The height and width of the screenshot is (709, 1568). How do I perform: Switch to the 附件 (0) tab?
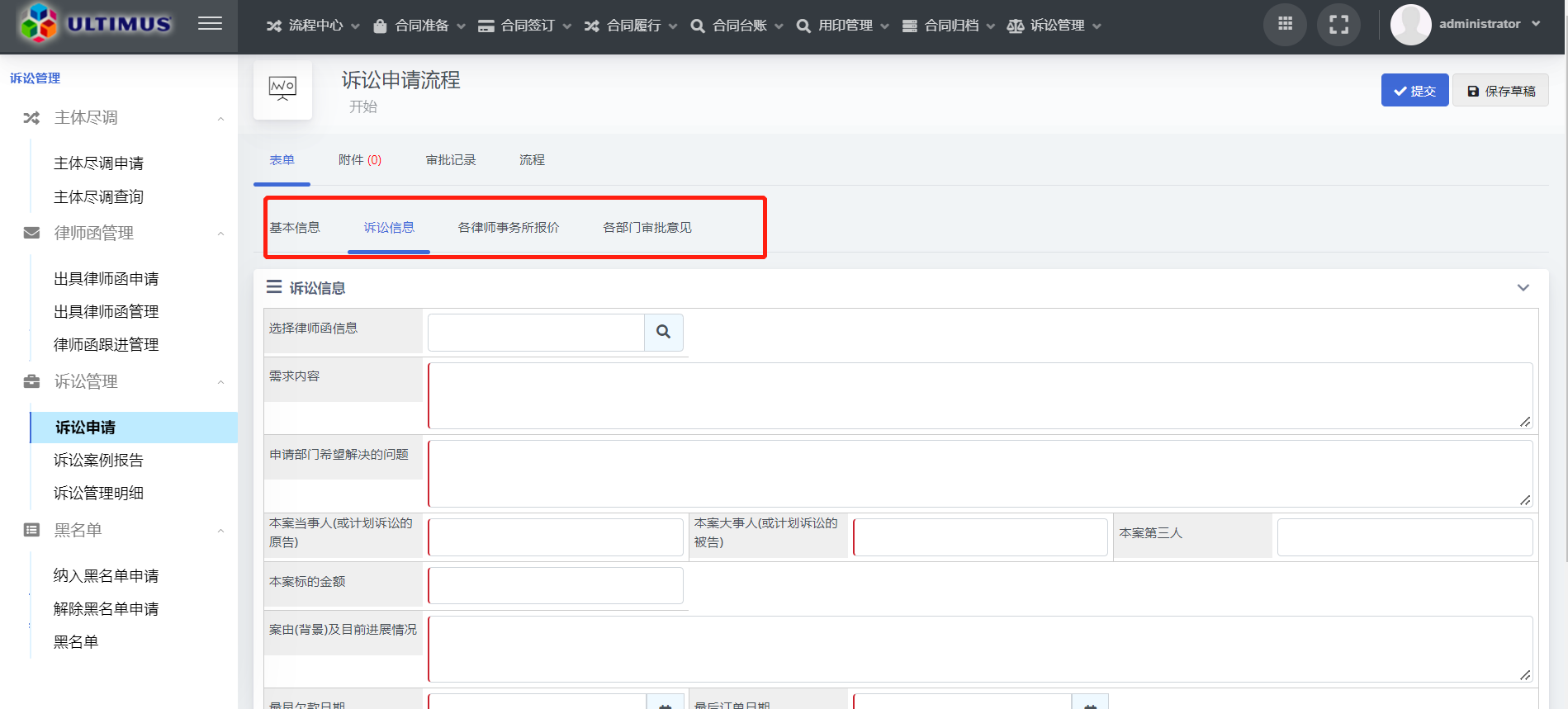[x=359, y=160]
